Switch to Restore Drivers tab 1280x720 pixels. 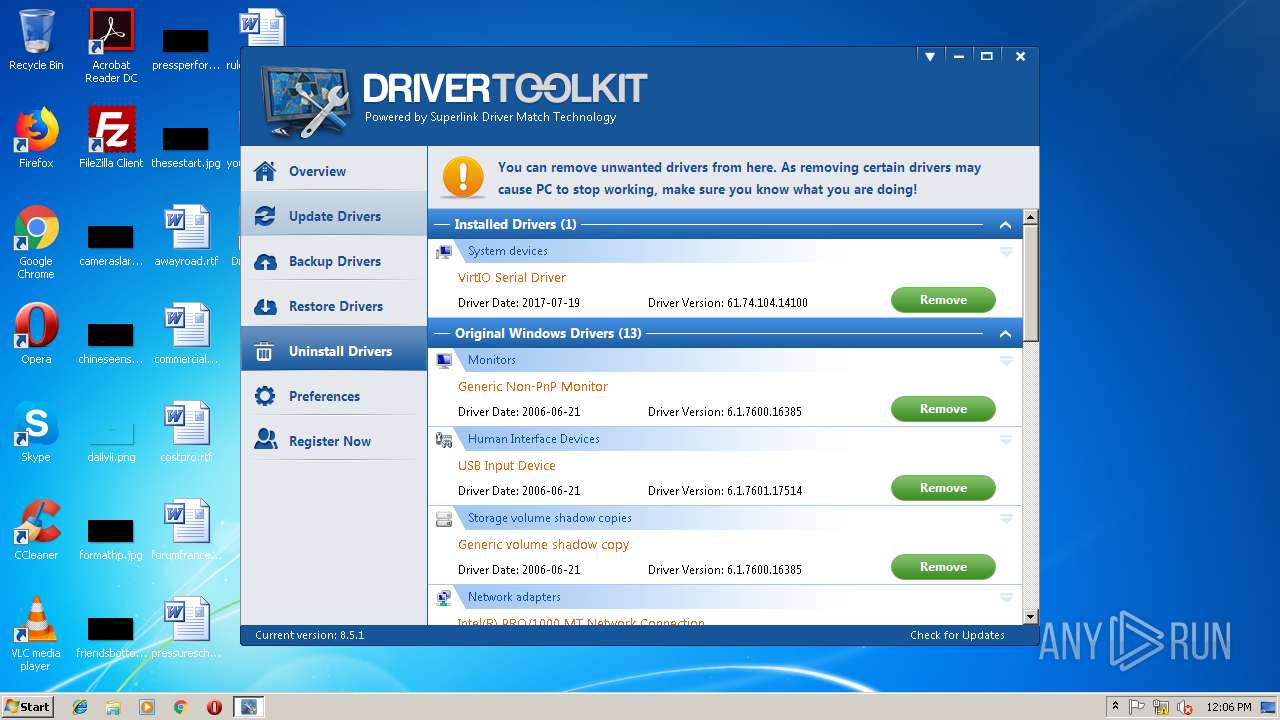pos(334,306)
